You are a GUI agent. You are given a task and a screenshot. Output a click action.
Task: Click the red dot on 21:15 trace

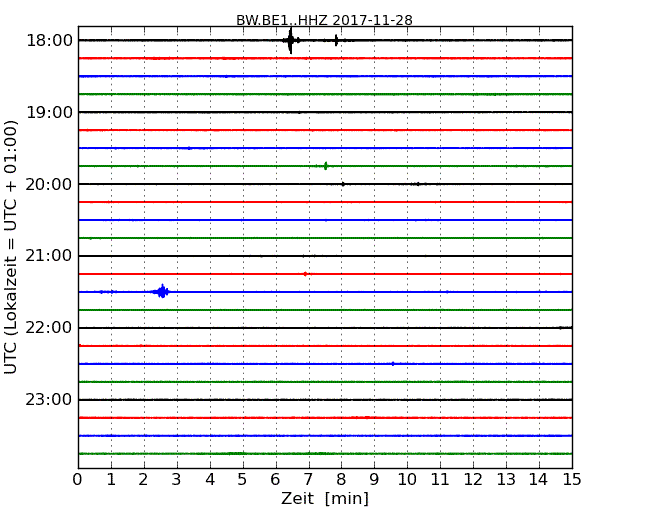coord(306,274)
